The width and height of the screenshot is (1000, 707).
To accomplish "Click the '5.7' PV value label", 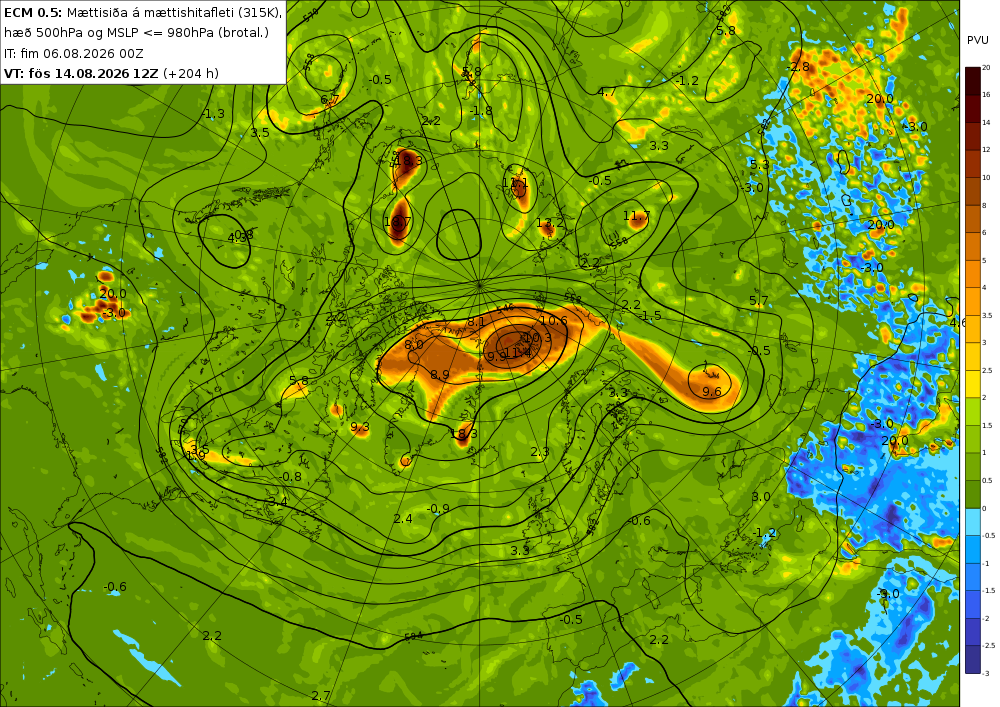I will pyautogui.click(x=759, y=300).
